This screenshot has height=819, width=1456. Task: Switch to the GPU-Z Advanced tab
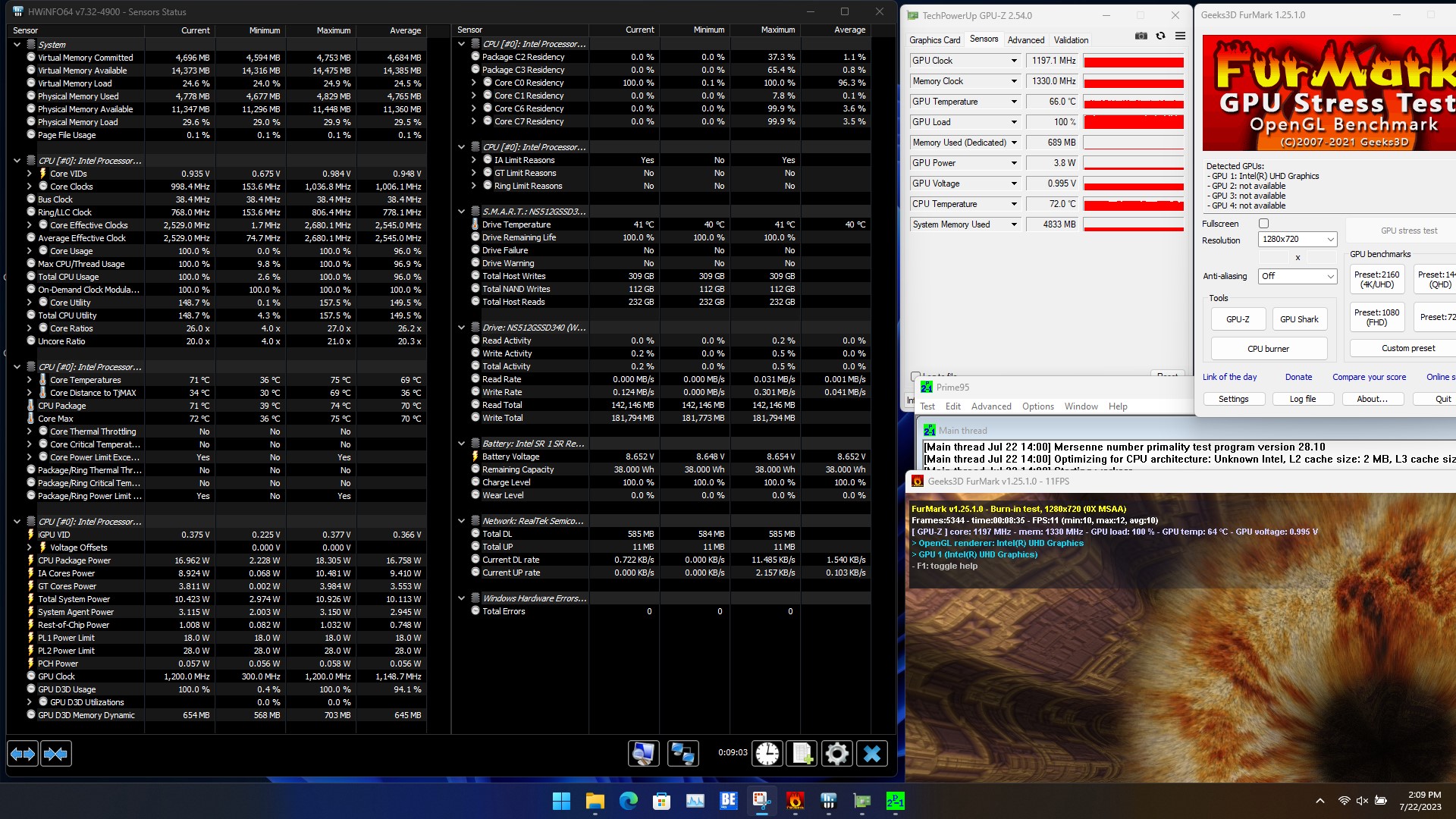pyautogui.click(x=1025, y=40)
